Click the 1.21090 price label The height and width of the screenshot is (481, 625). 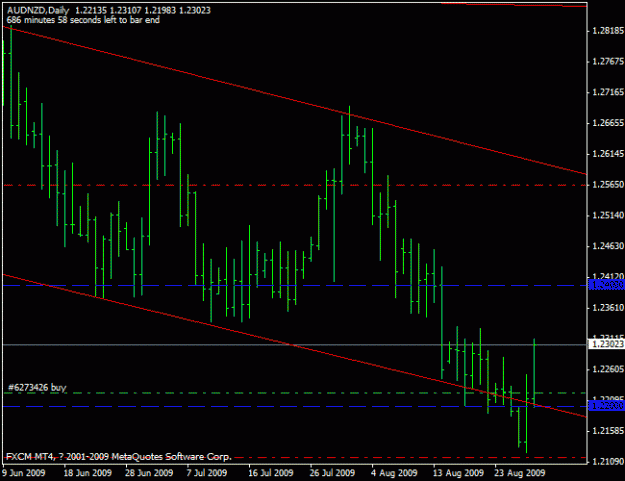click(608, 461)
